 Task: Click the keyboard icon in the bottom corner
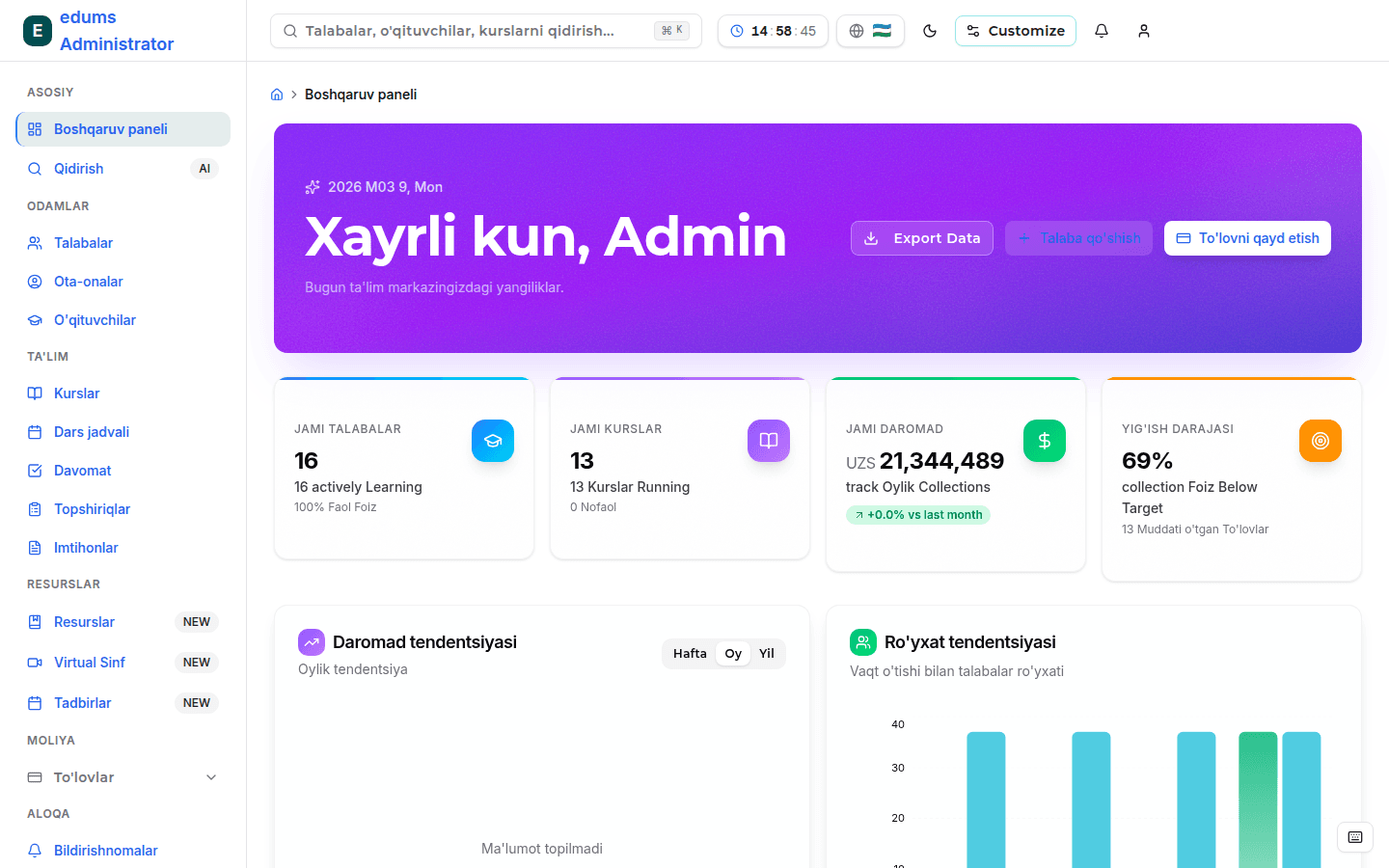point(1354,837)
